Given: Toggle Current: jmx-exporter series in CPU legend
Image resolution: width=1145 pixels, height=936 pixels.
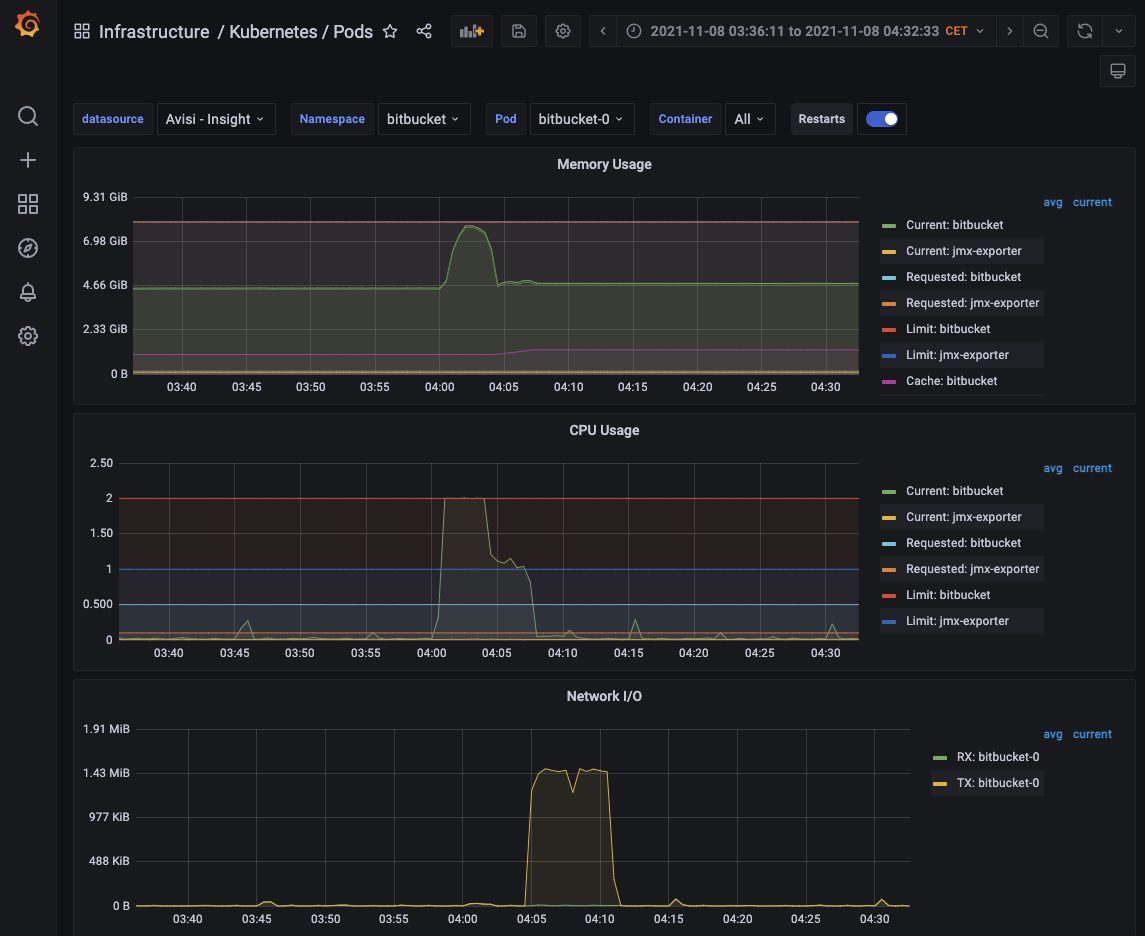Looking at the screenshot, I should 963,516.
